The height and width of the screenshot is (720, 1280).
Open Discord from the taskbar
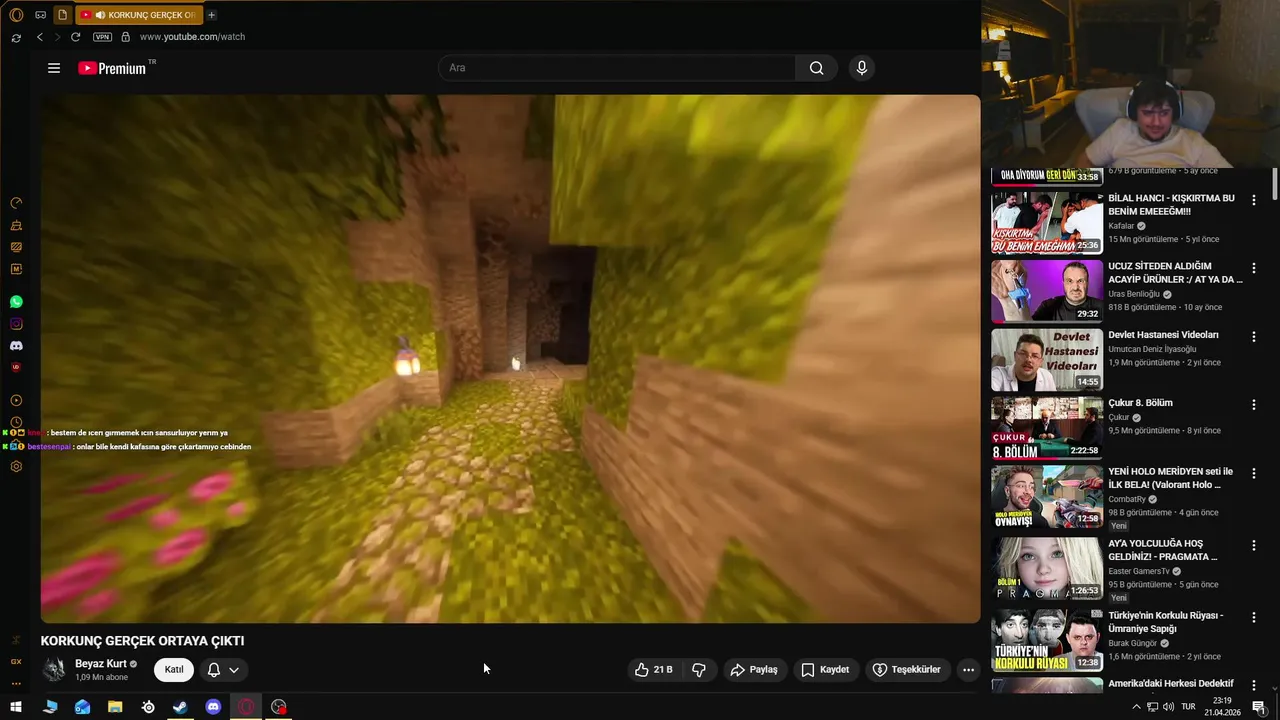click(x=213, y=707)
